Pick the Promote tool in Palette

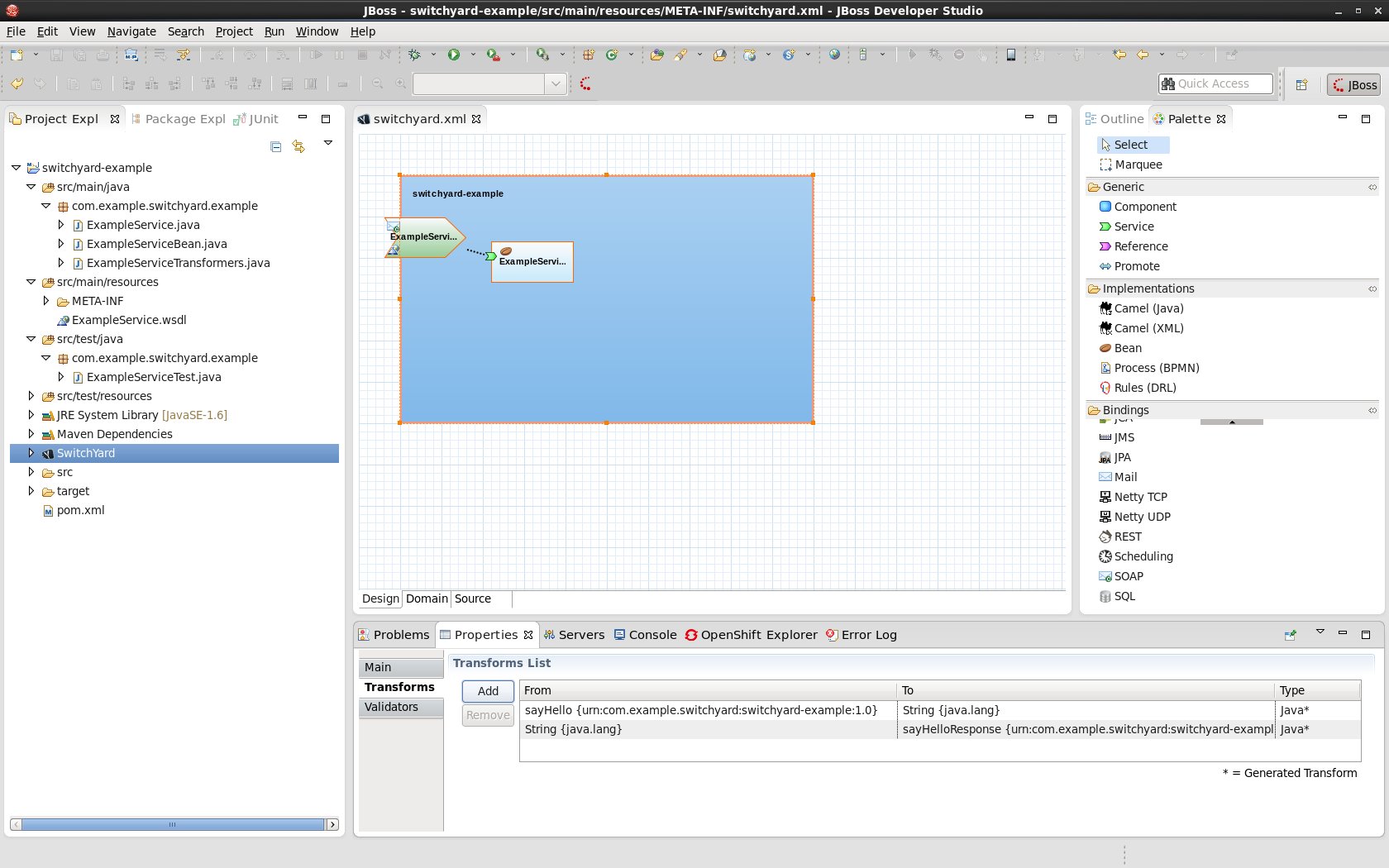point(1129,266)
